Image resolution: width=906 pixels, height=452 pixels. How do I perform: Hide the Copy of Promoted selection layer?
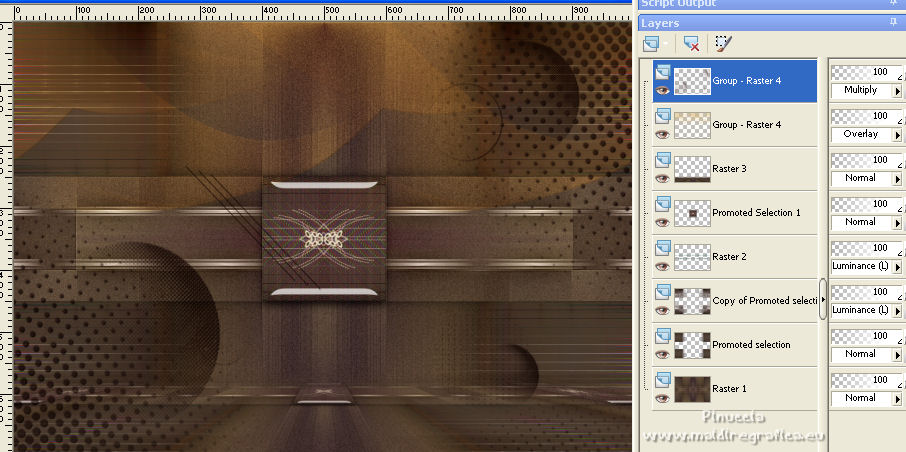(663, 310)
